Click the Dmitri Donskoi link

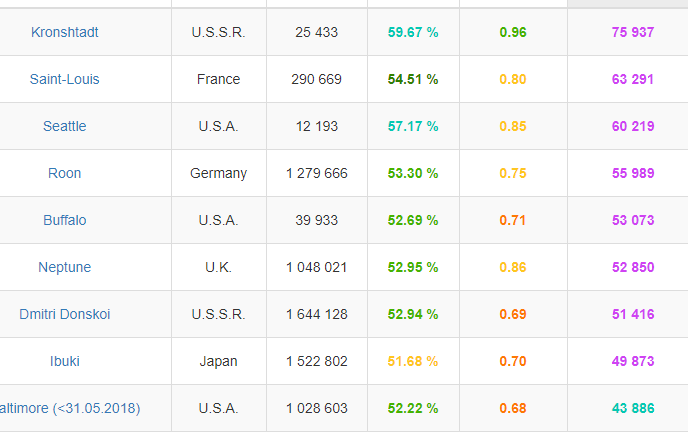point(65,314)
